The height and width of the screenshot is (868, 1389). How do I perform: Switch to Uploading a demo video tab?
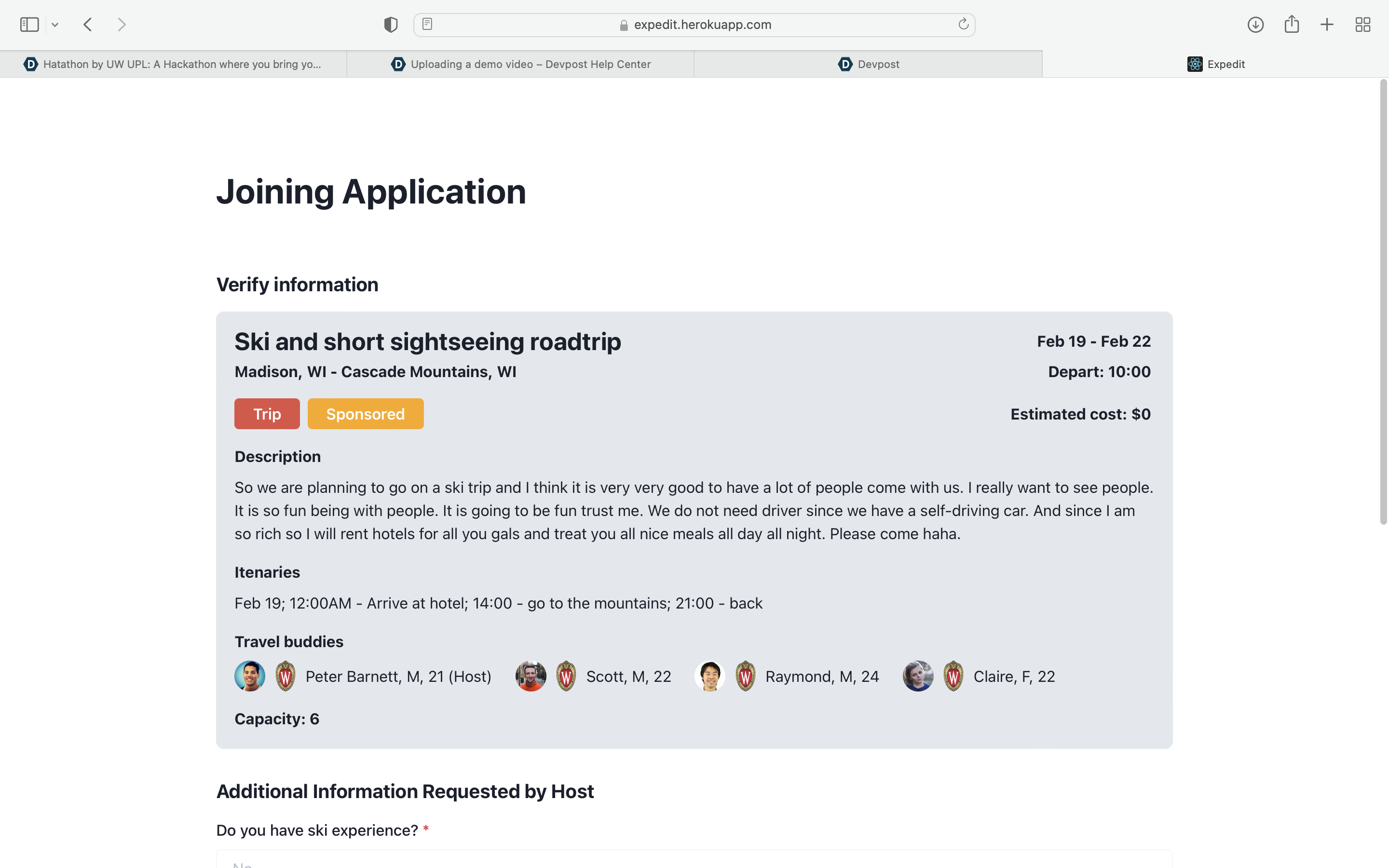pyautogui.click(x=520, y=64)
